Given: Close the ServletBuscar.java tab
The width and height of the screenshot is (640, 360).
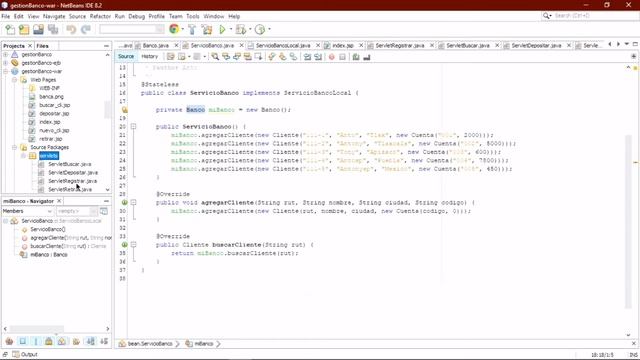Looking at the screenshot, I should coord(497,45).
